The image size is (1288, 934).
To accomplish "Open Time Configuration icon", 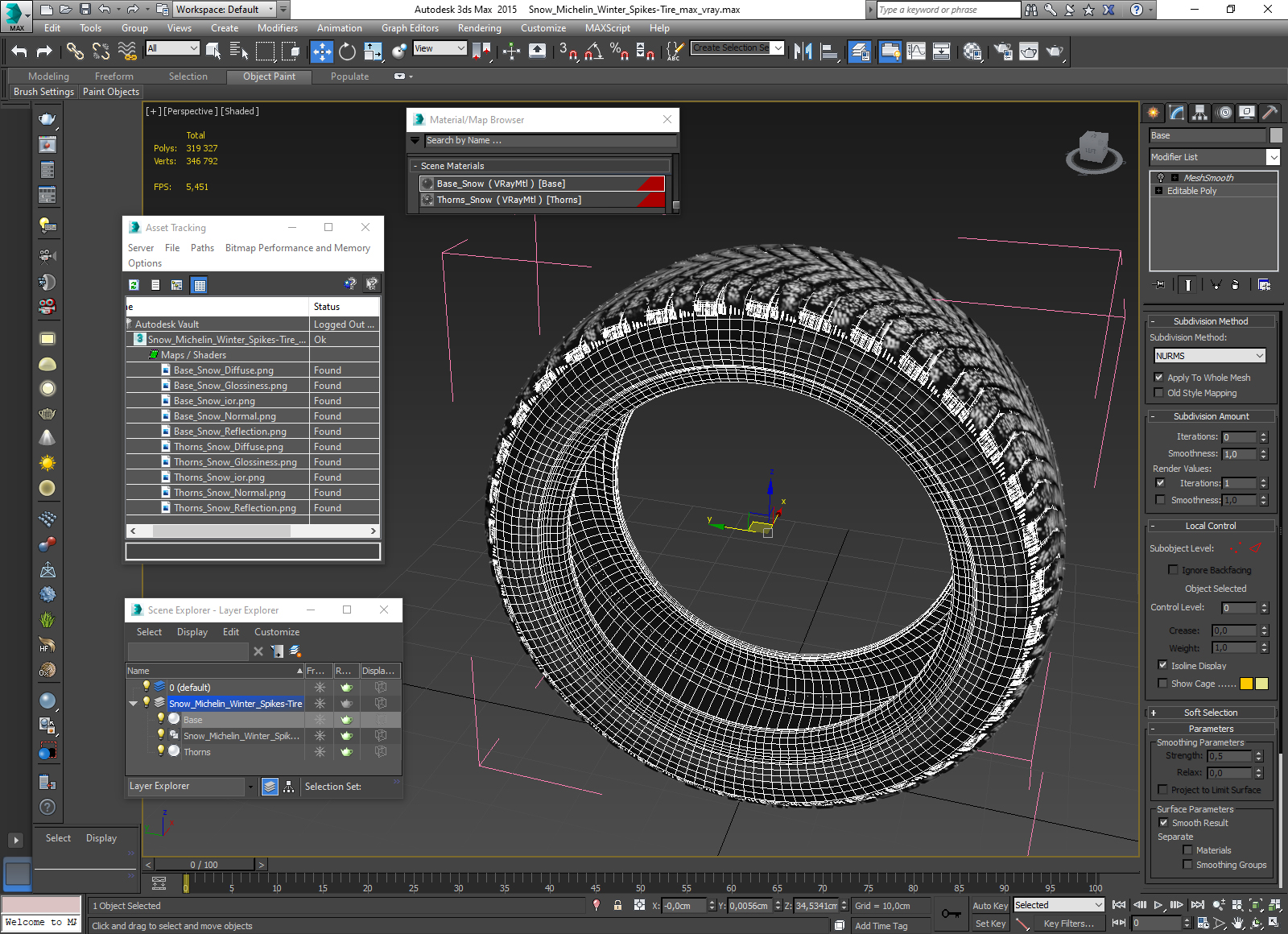I will click(x=1203, y=923).
